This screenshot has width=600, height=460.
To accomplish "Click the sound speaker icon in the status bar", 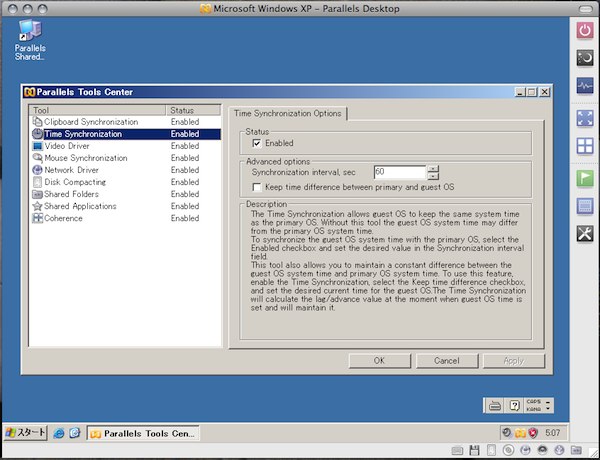I will [x=542, y=450].
